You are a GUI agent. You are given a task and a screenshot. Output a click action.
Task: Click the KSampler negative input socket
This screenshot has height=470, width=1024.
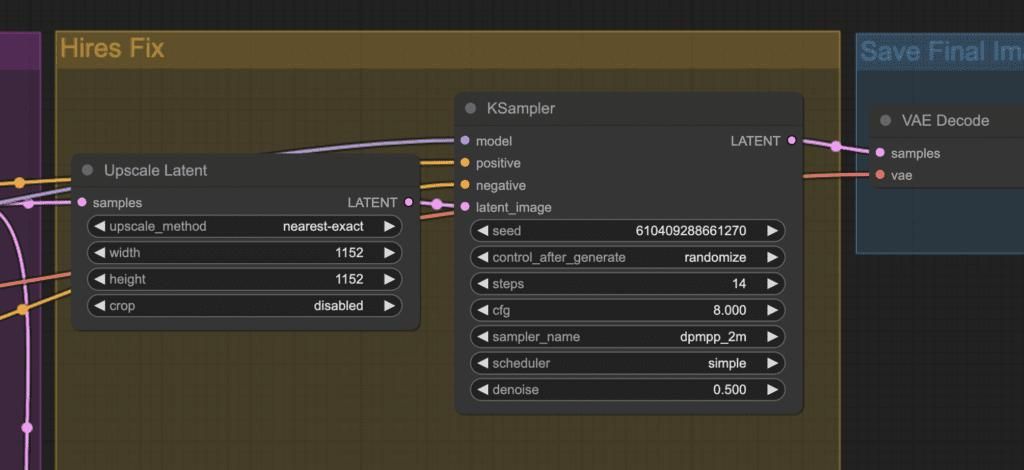[x=465, y=185]
